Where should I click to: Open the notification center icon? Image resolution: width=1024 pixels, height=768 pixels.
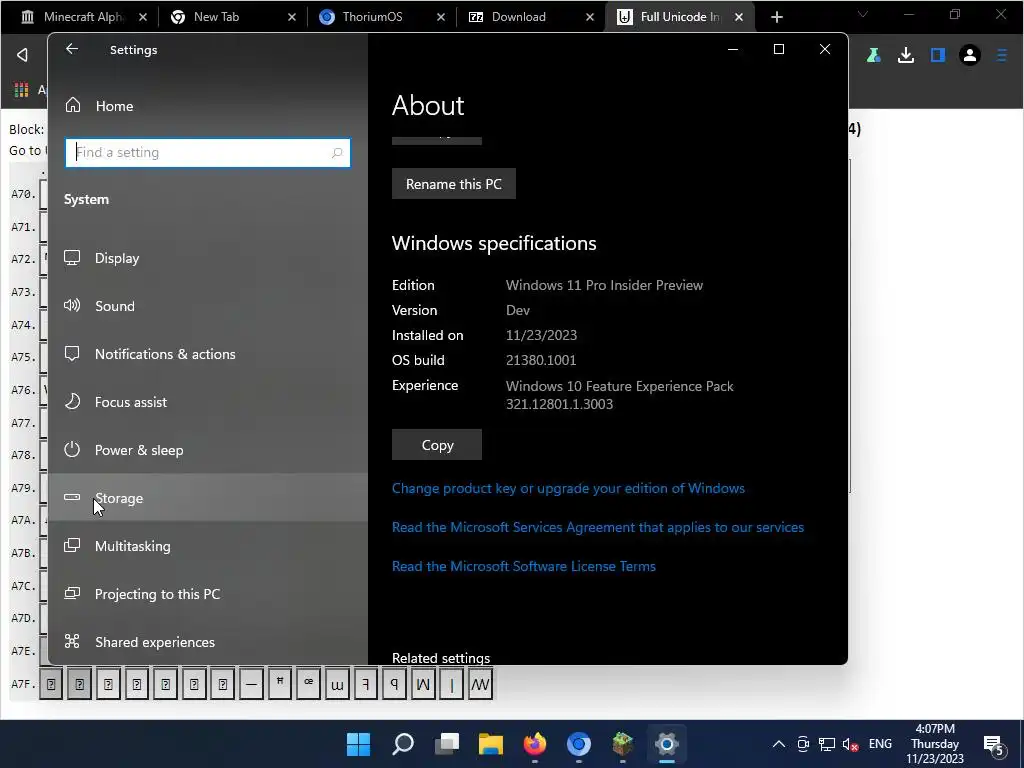pos(994,744)
